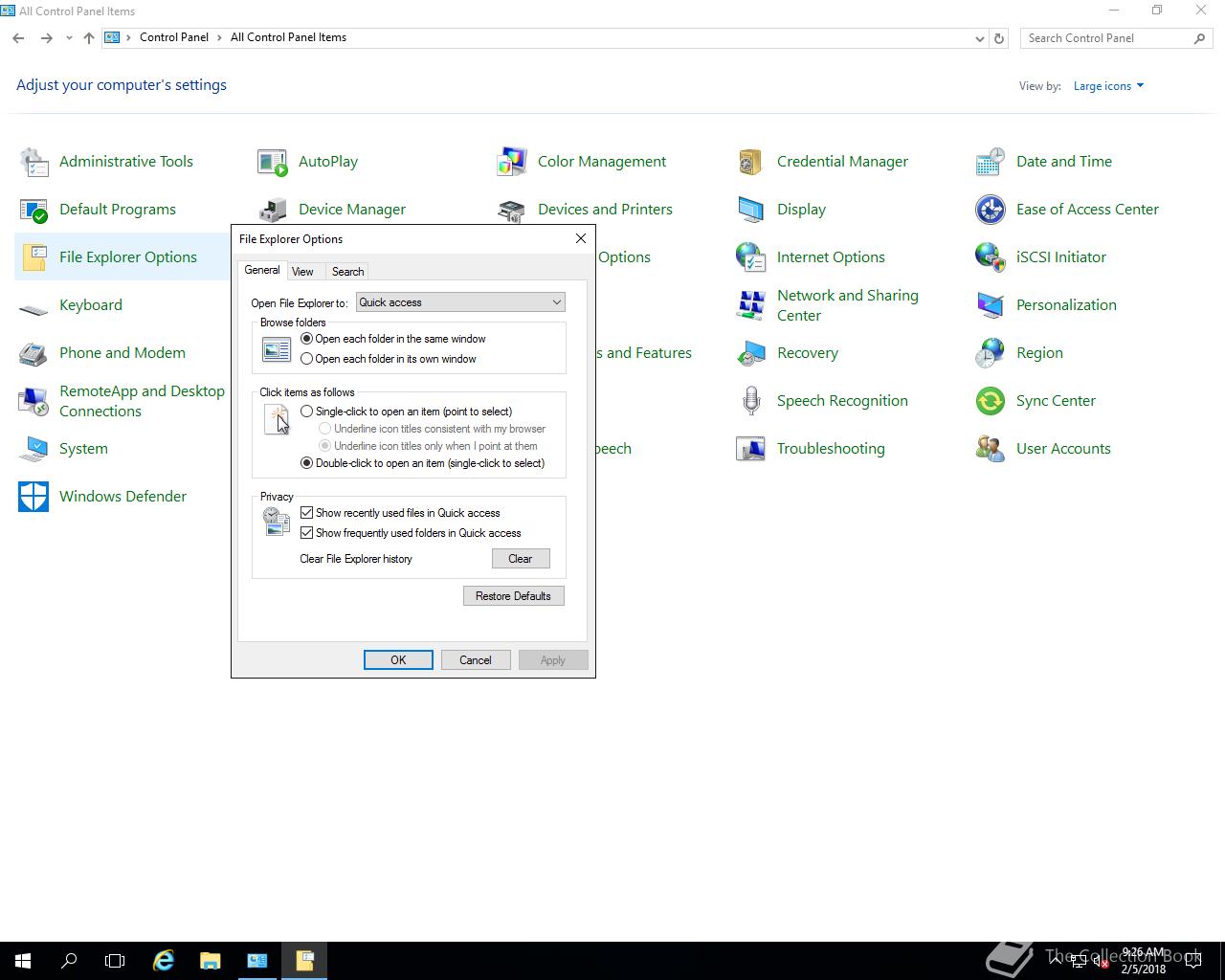Click the 'Control Panel' breadcrumb link
Image resolution: width=1225 pixels, height=980 pixels.
pyautogui.click(x=174, y=37)
